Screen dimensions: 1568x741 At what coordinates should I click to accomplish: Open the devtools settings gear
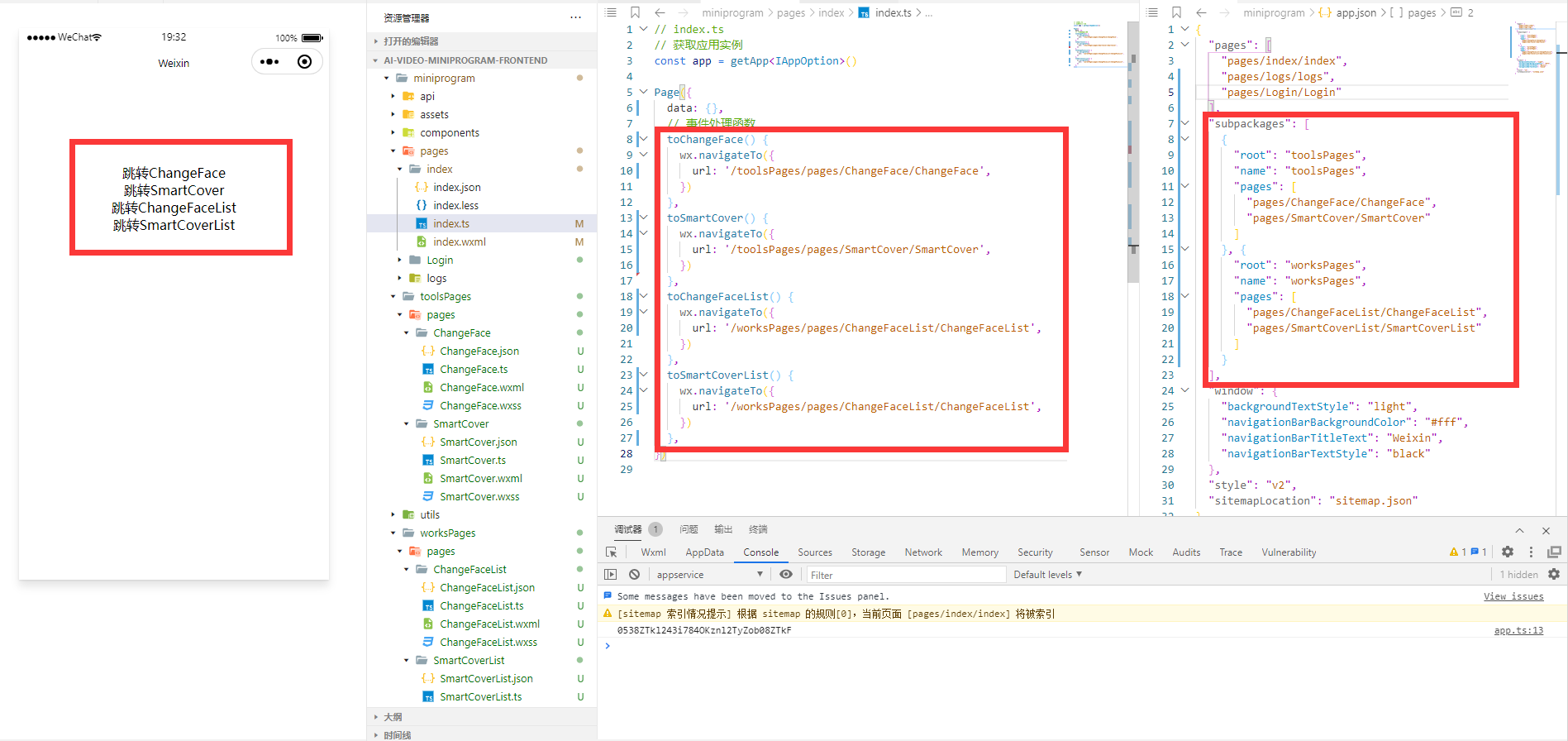[1508, 552]
